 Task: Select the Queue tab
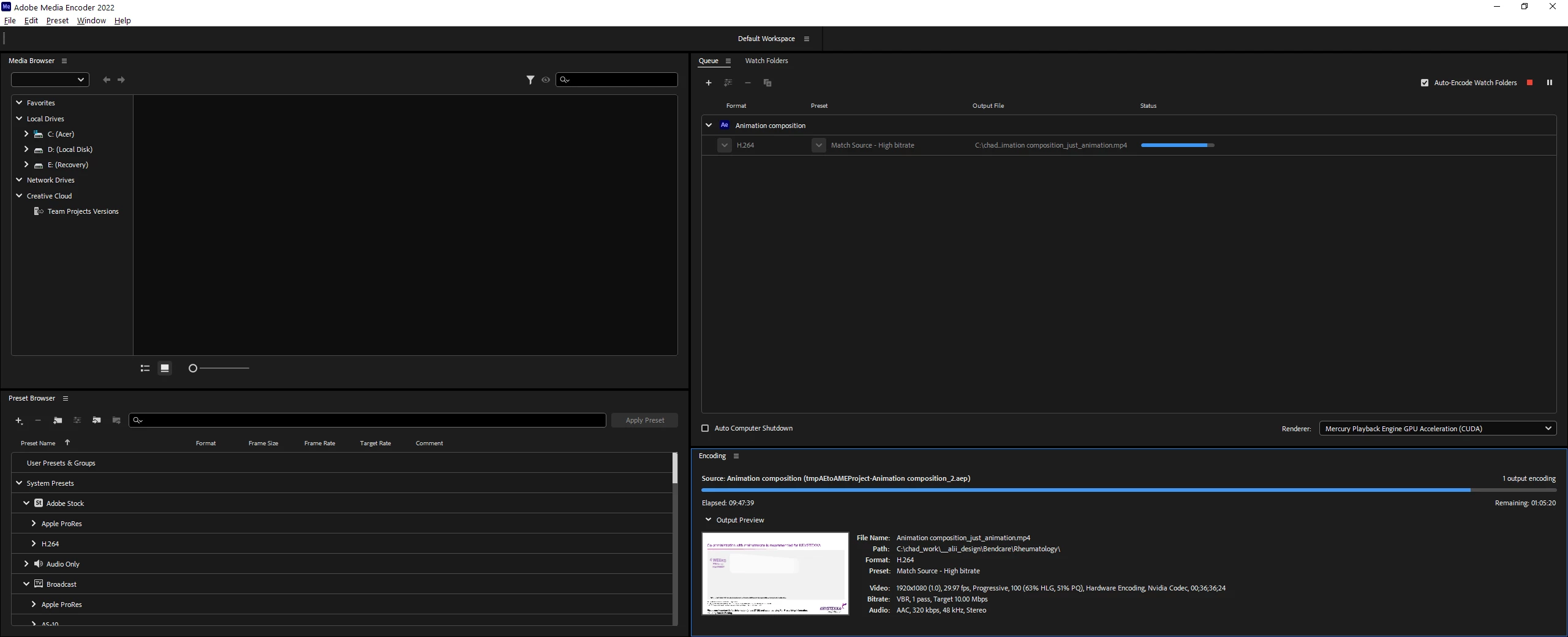(x=709, y=61)
